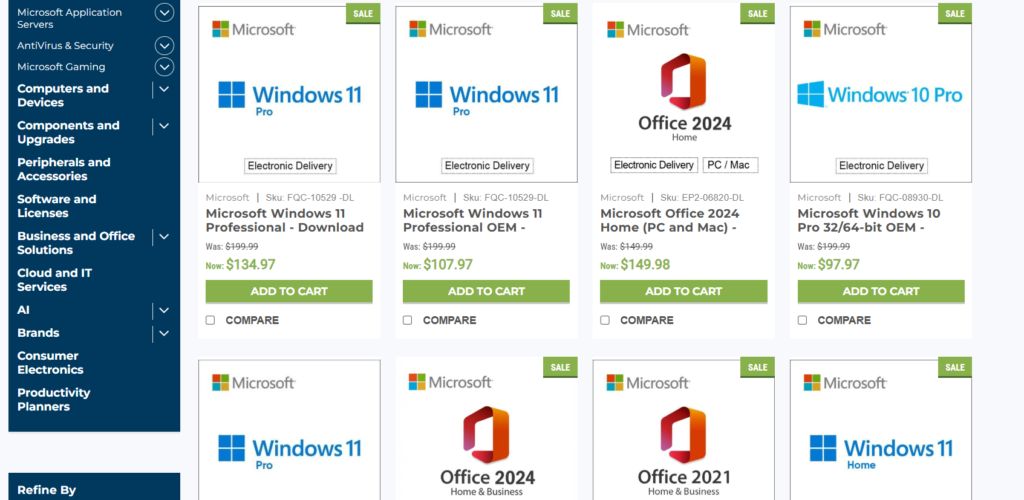Open Microsoft Windows 11 Professional OEM title
Screen dimensions: 1024x500
pyautogui.click(x=473, y=221)
